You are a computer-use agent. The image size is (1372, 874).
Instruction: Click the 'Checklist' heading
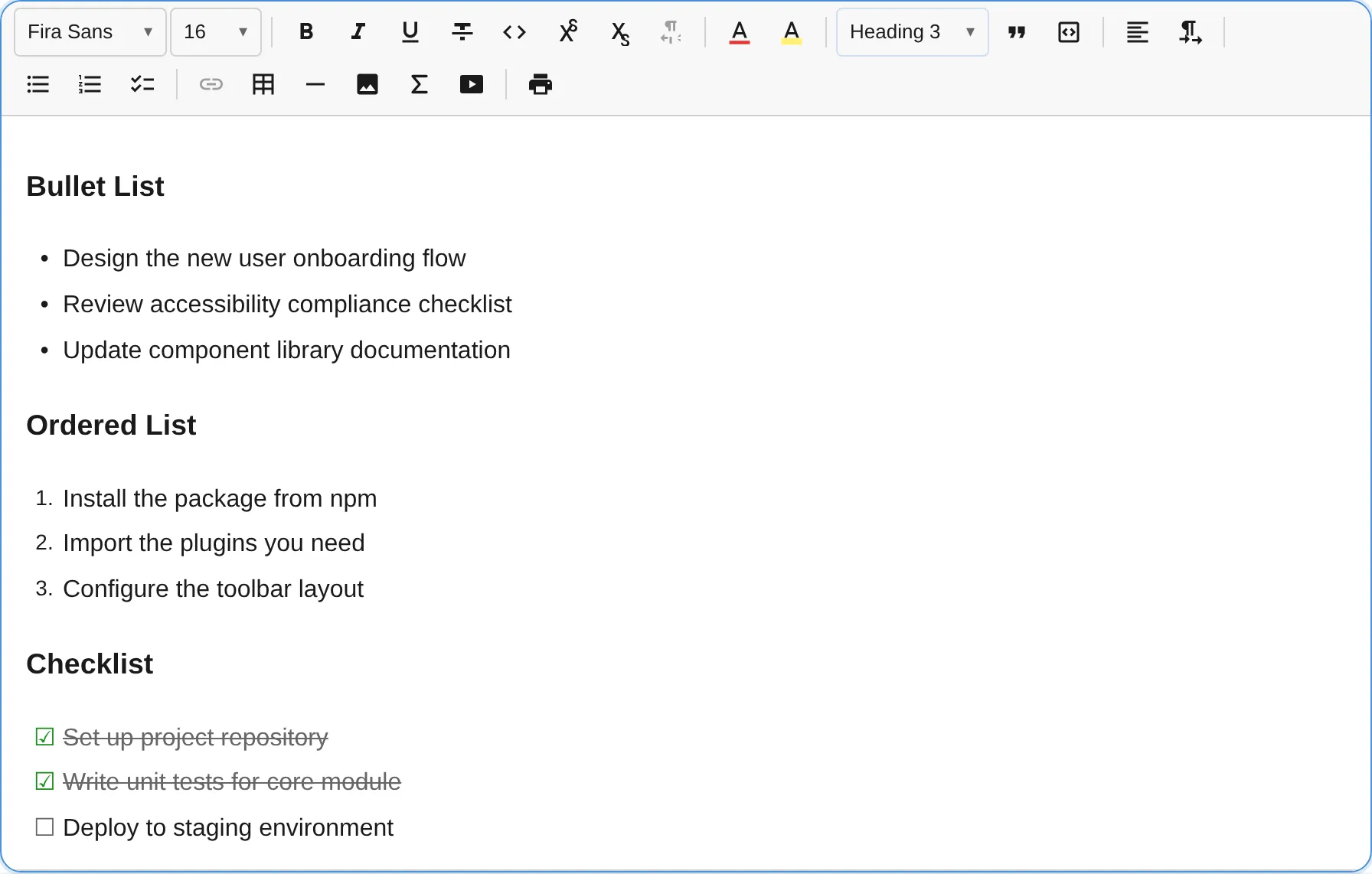90,664
